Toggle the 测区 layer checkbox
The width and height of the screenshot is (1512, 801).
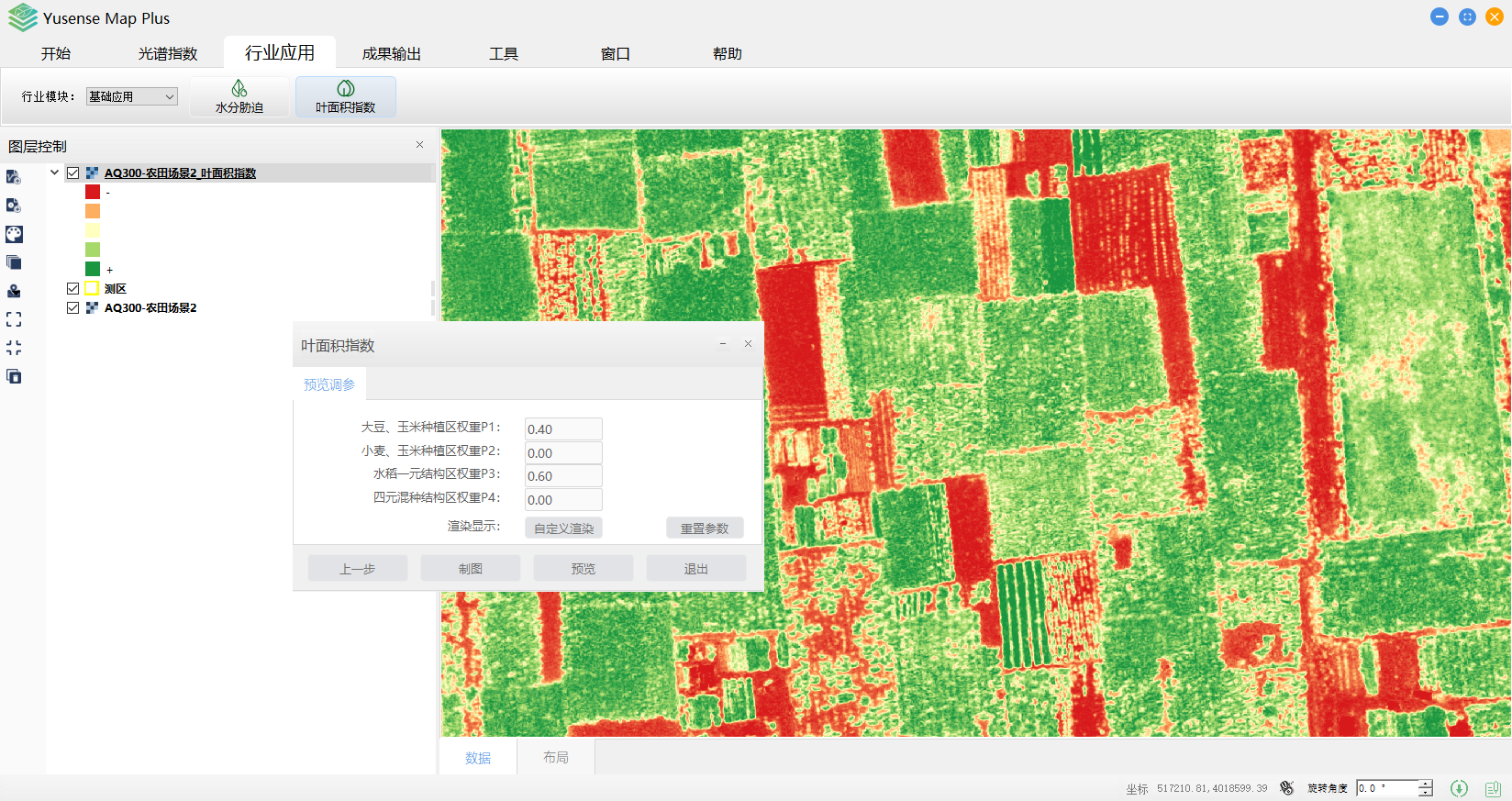coord(73,288)
